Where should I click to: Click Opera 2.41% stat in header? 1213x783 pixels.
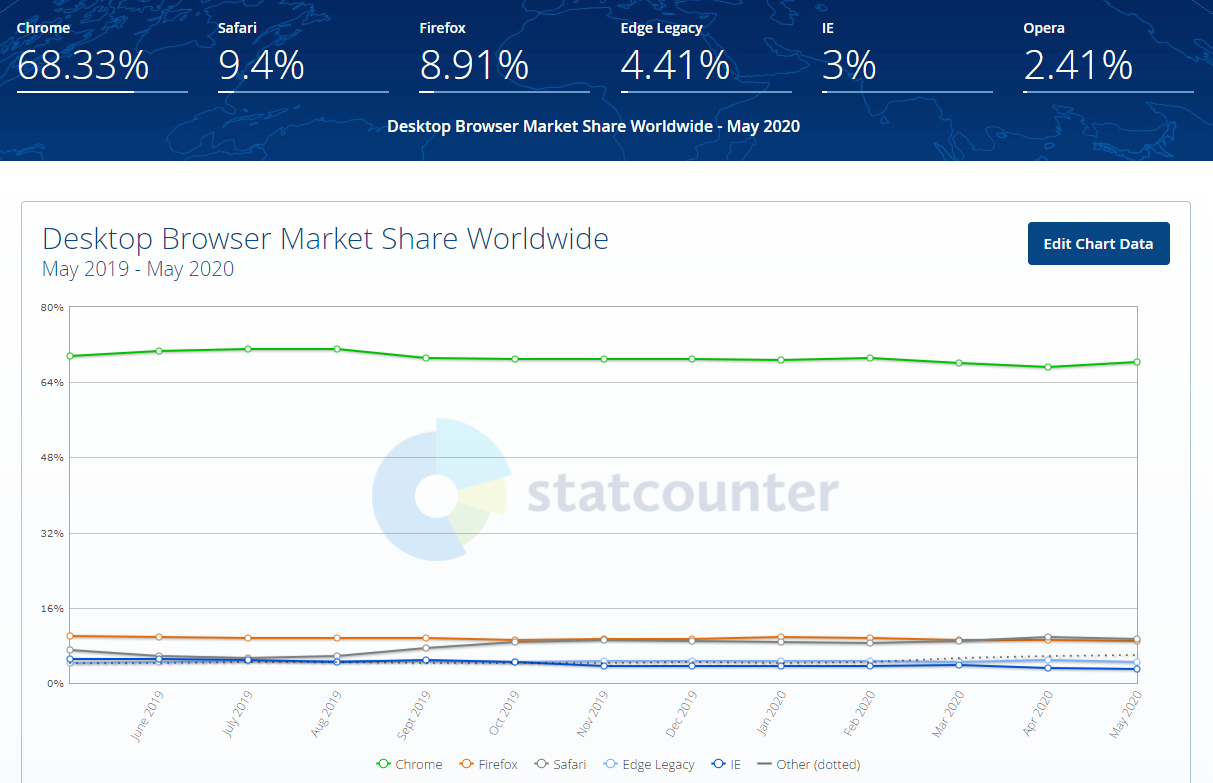[1108, 56]
